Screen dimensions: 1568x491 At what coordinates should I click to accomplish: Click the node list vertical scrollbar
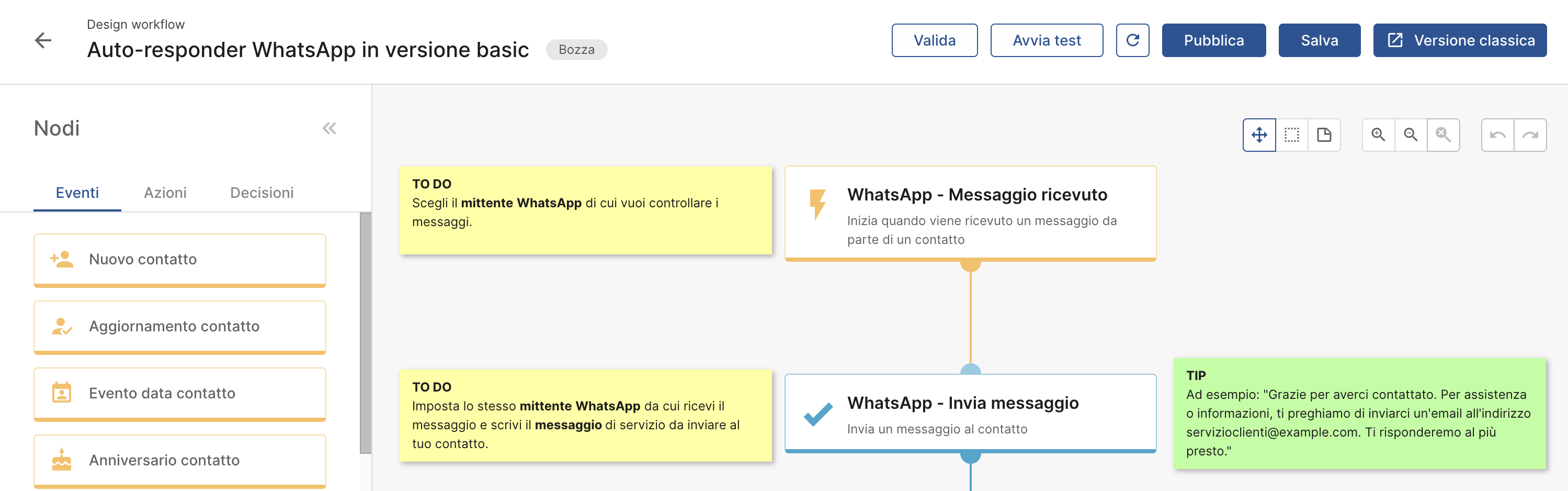tap(365, 332)
